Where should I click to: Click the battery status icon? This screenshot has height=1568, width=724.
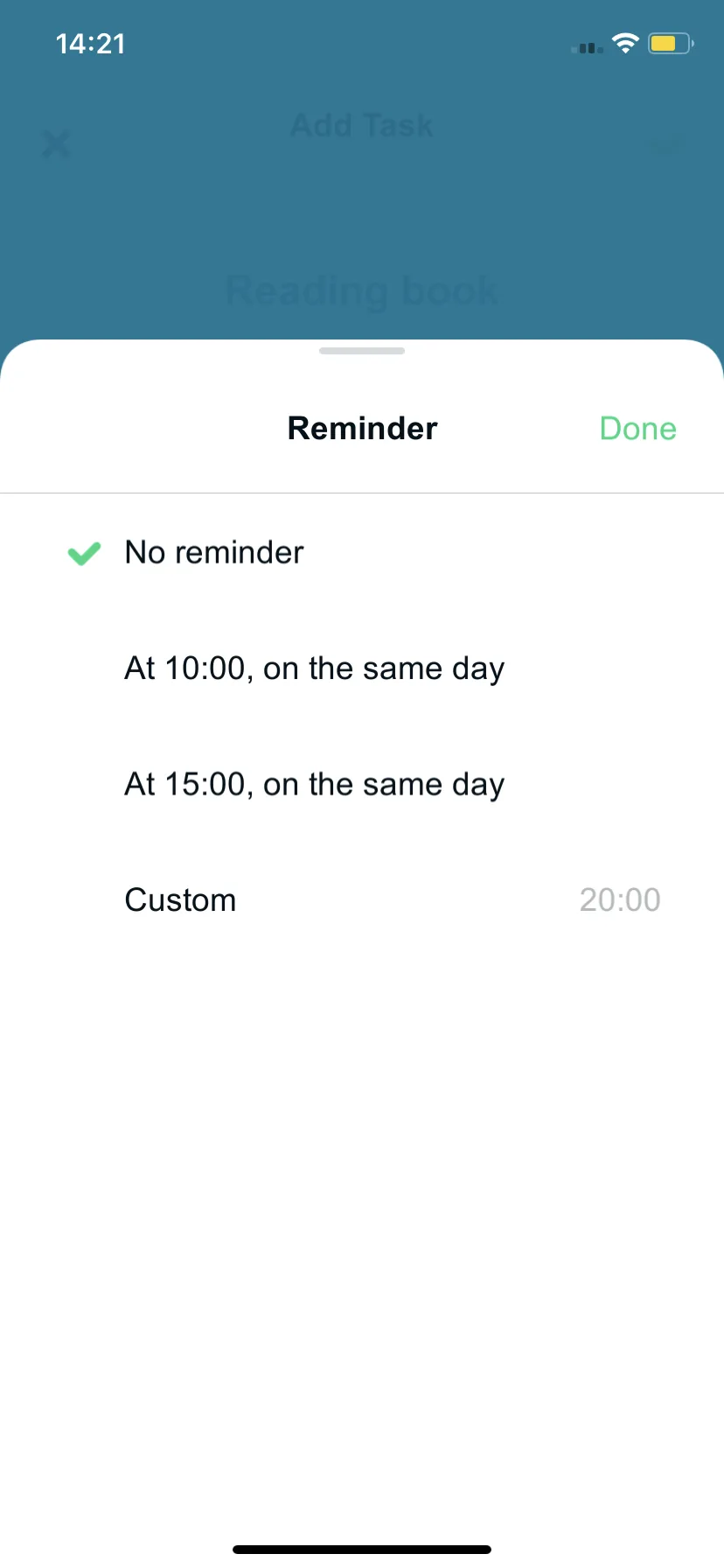pos(671,43)
